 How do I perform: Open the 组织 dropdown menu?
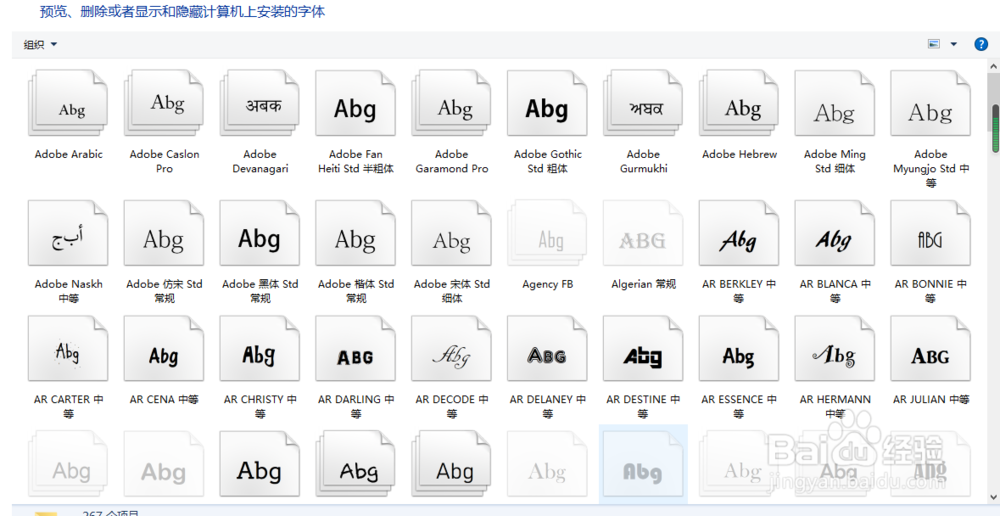[x=40, y=44]
